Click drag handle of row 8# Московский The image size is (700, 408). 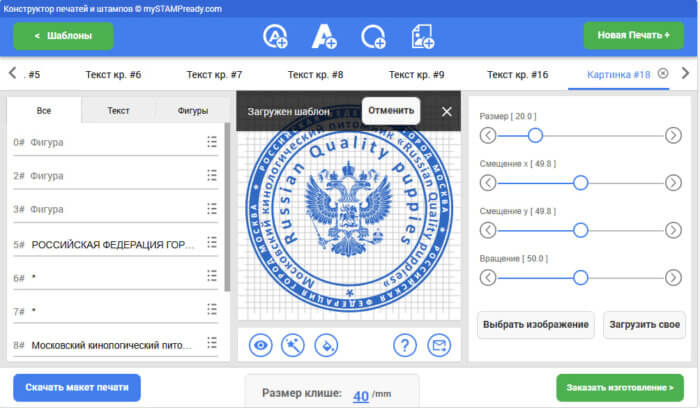(x=212, y=343)
